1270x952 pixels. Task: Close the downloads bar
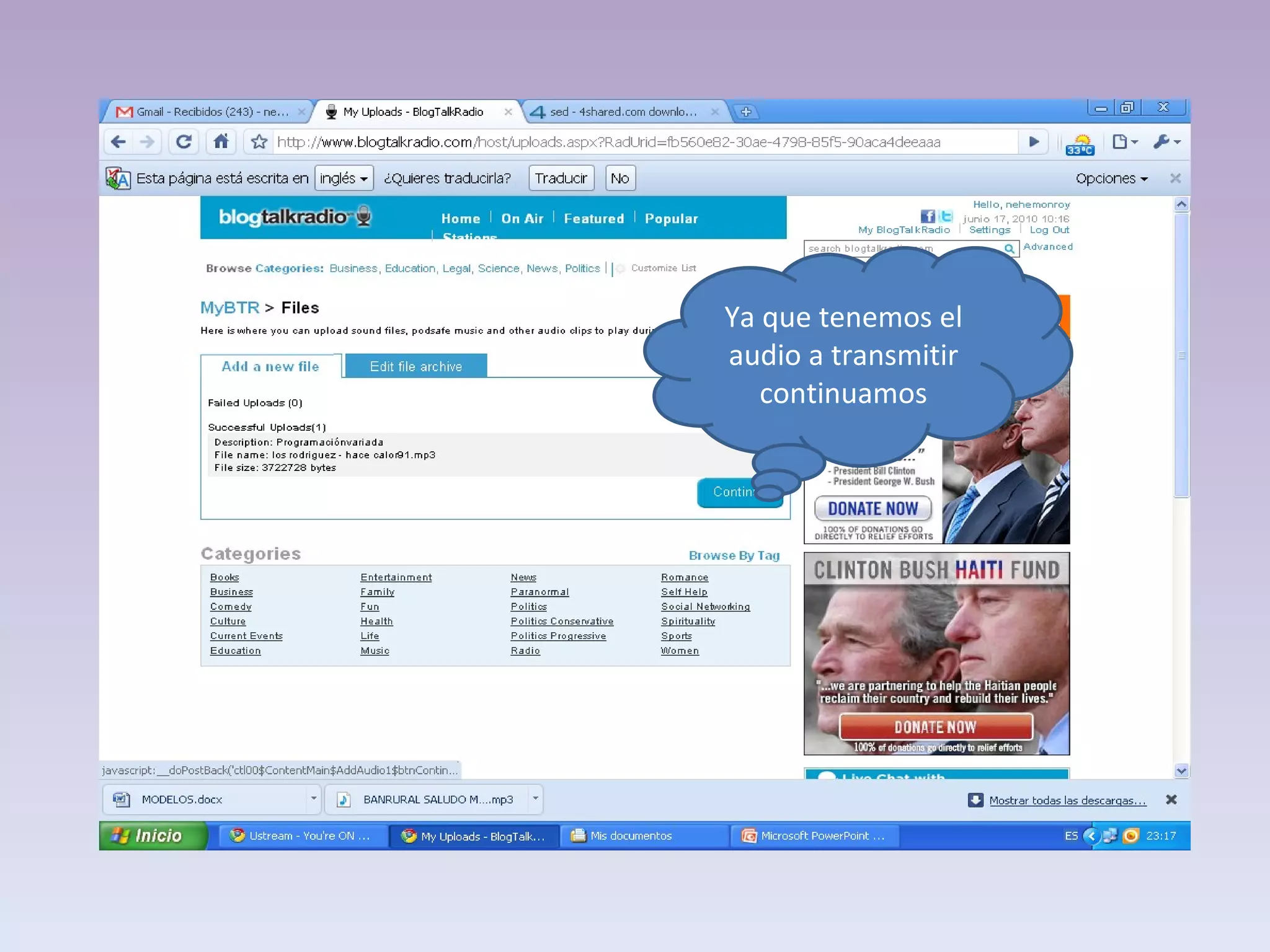tap(1171, 800)
